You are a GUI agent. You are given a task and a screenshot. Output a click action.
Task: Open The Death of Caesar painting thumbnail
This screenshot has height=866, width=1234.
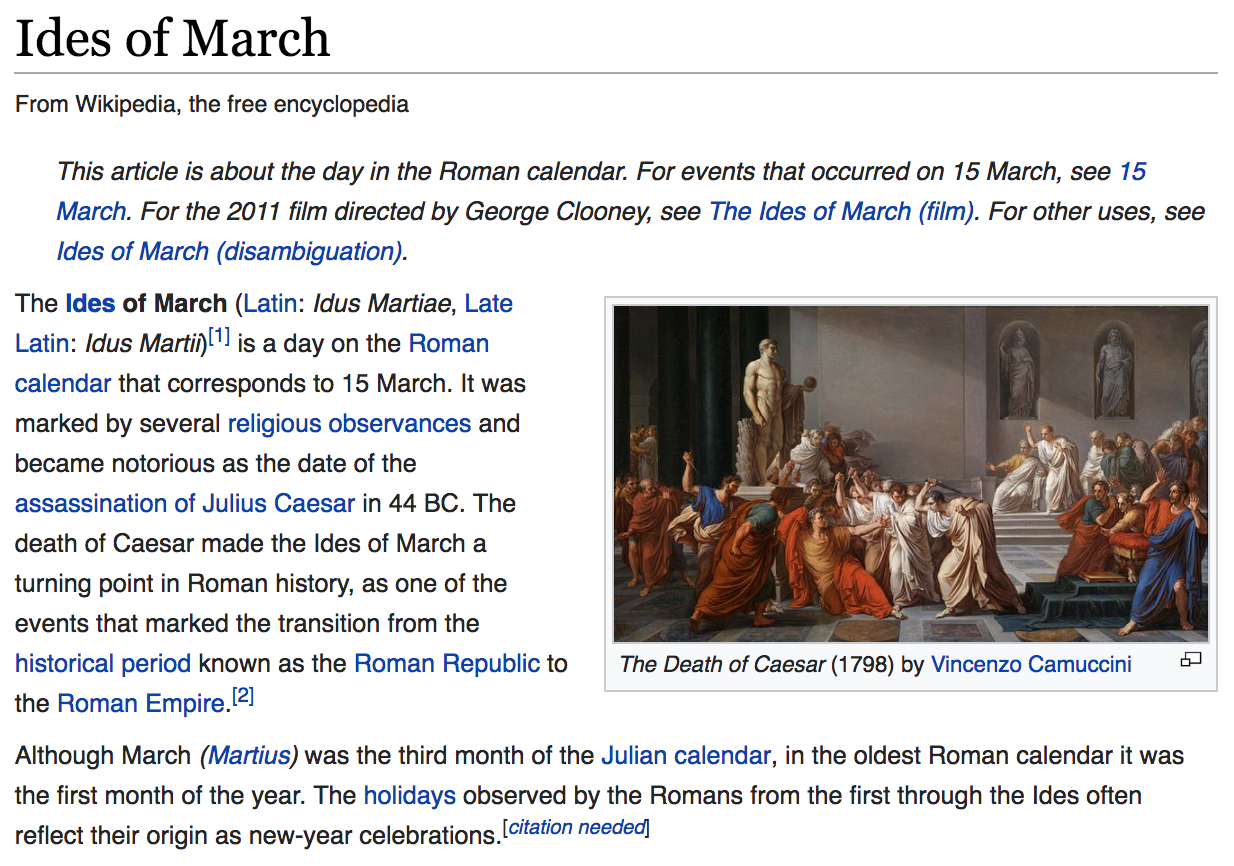[x=910, y=473]
